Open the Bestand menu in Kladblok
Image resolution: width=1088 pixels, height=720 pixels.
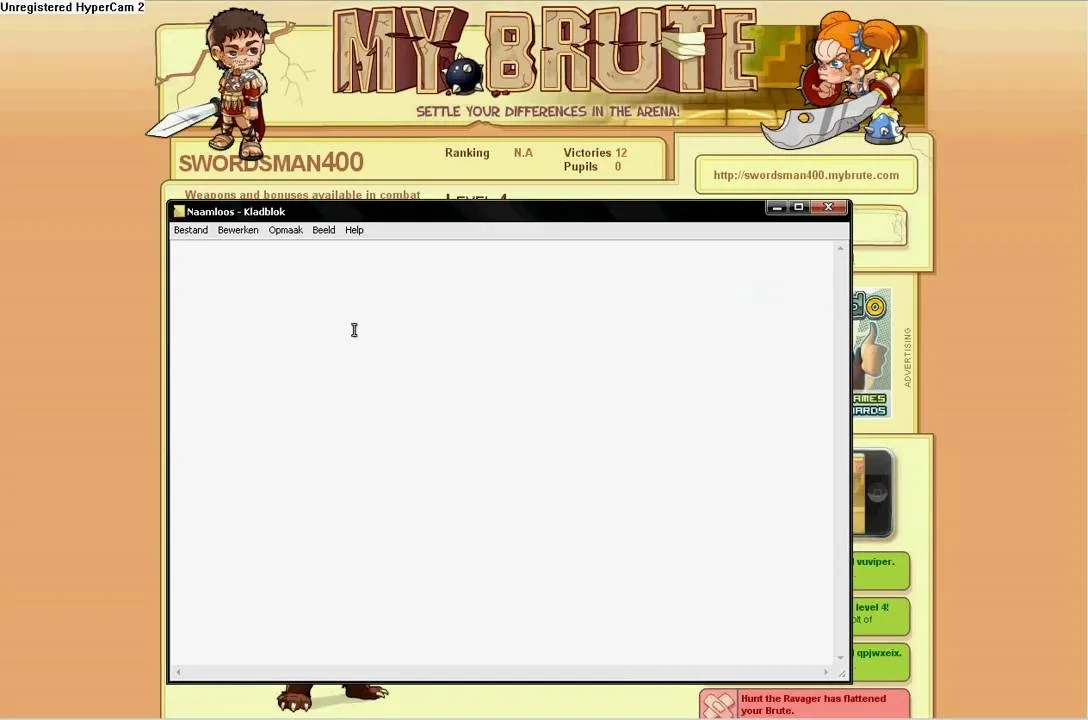[191, 230]
